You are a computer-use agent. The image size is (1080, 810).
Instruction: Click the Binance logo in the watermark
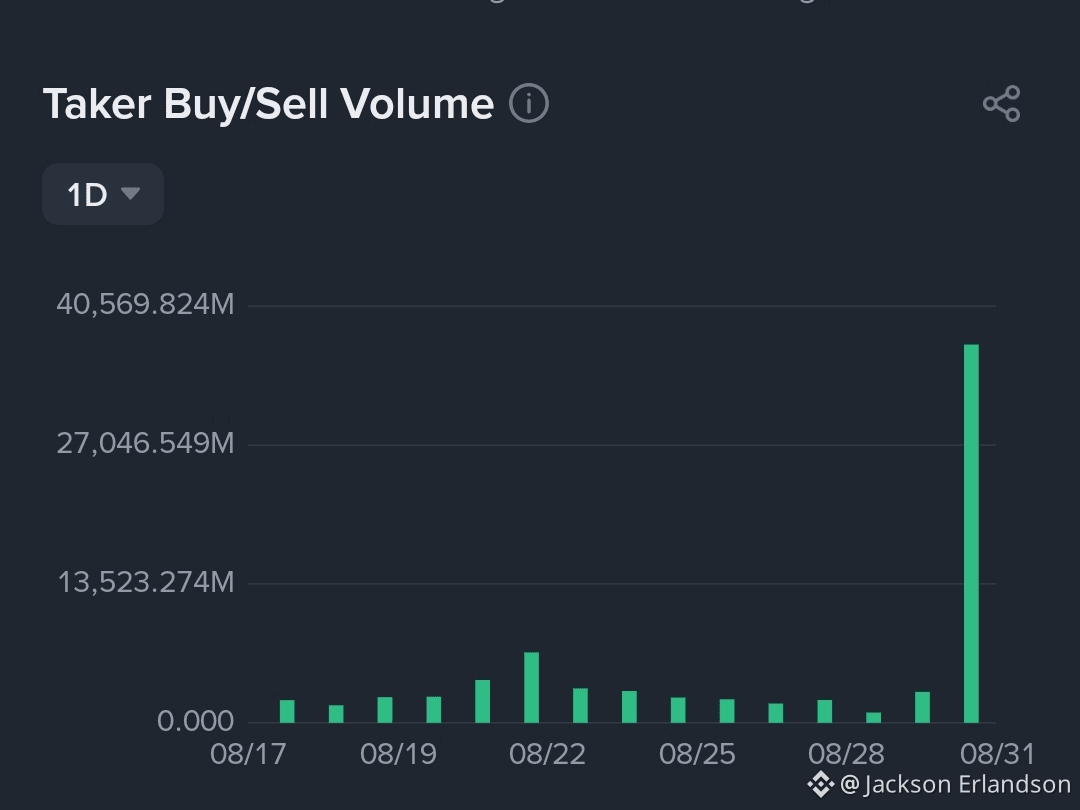tap(820, 785)
